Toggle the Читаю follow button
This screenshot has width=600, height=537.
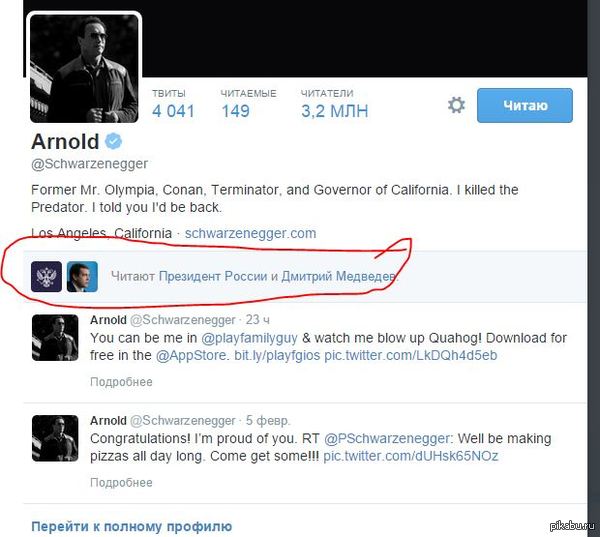click(525, 105)
